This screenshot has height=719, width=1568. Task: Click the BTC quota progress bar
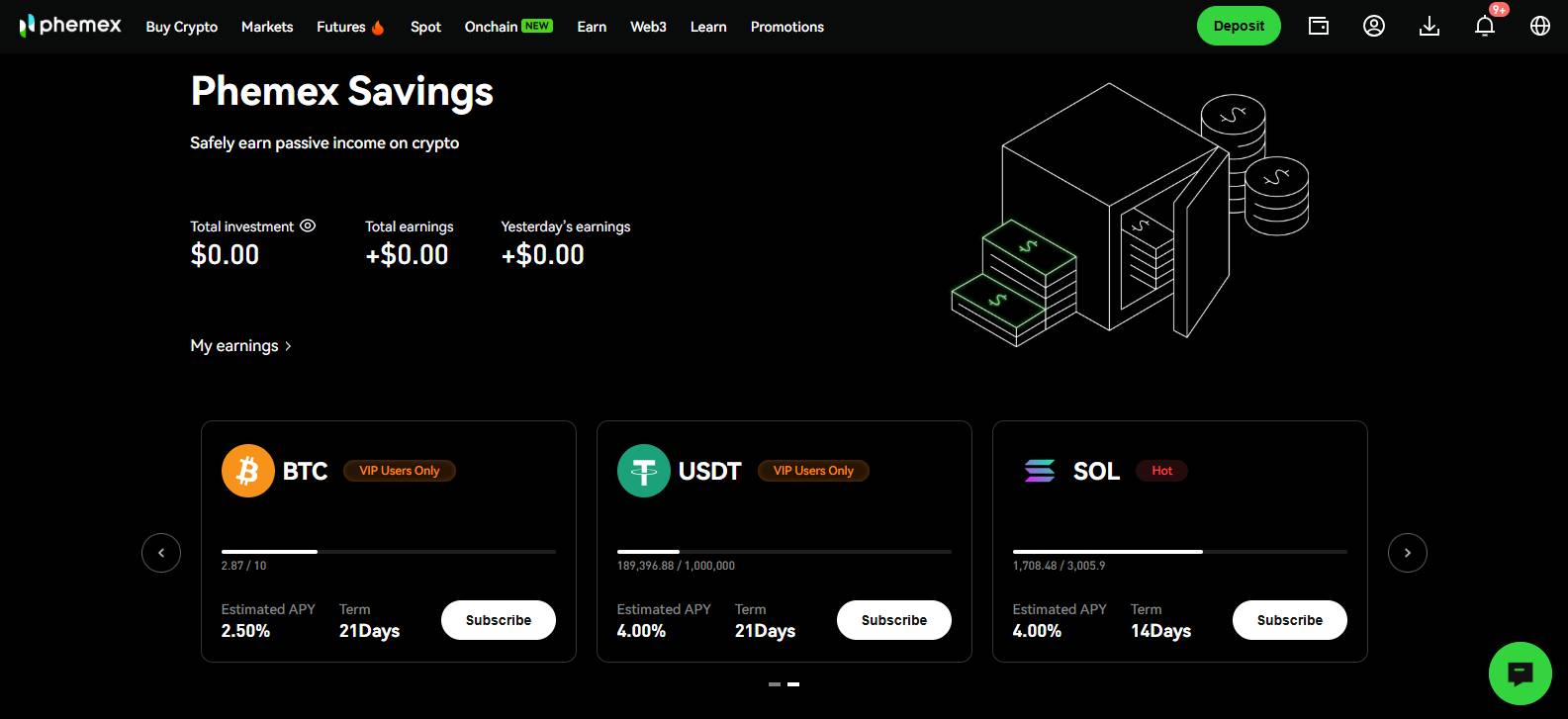(389, 552)
